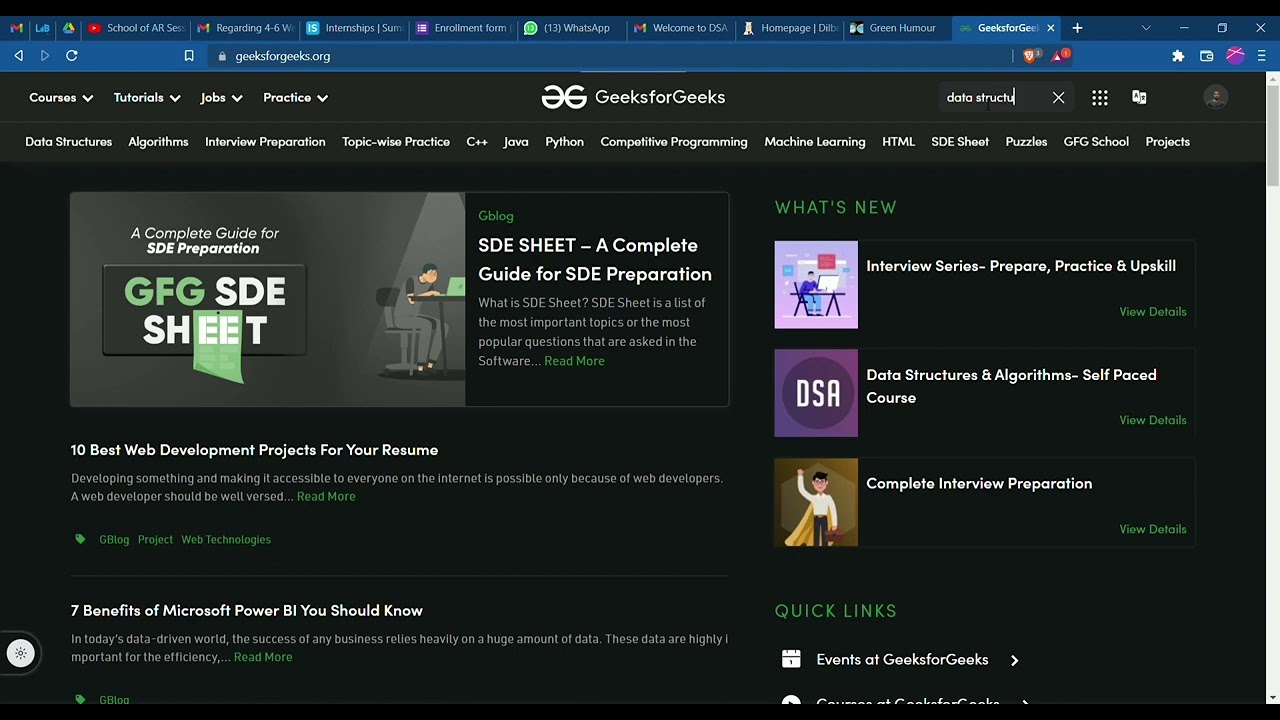Expand the Tutorials dropdown menu

point(147,97)
